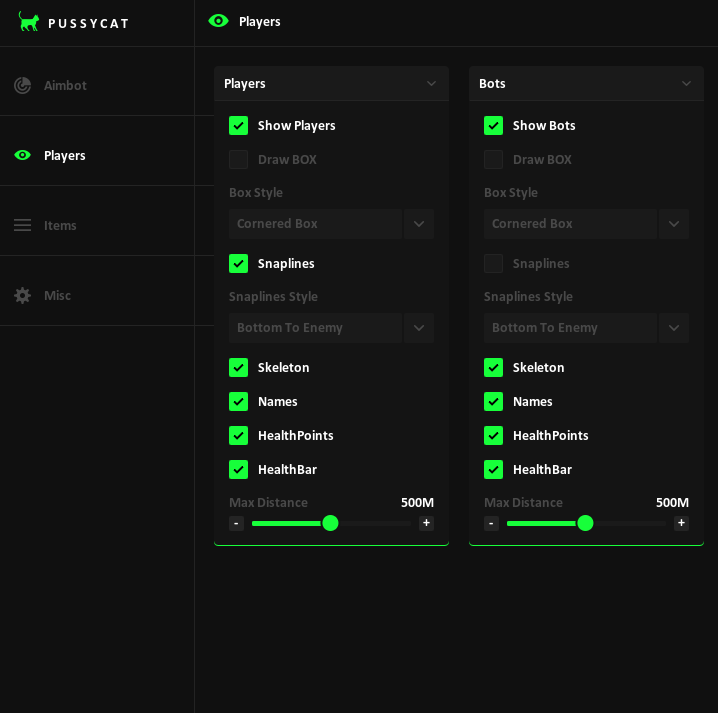The width and height of the screenshot is (718, 713).
Task: Enable Snaplines in the Bots panel
Action: [493, 263]
